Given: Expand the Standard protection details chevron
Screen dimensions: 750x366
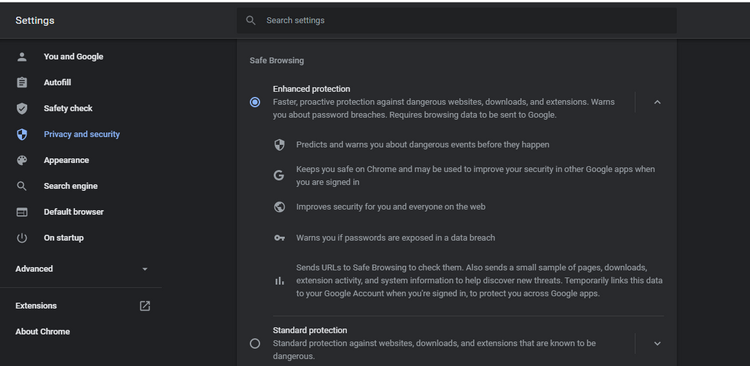Looking at the screenshot, I should click(657, 344).
